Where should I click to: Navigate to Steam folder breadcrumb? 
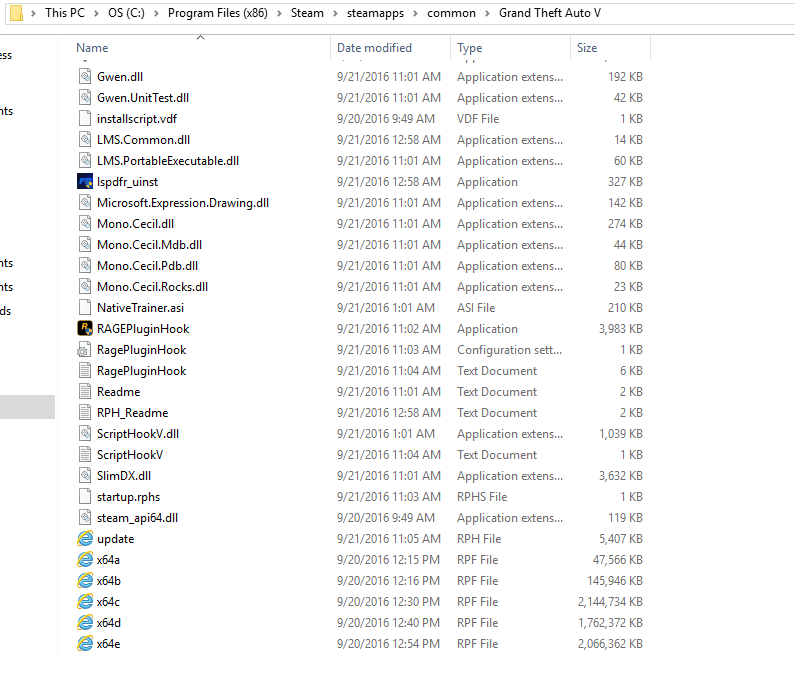click(x=307, y=13)
